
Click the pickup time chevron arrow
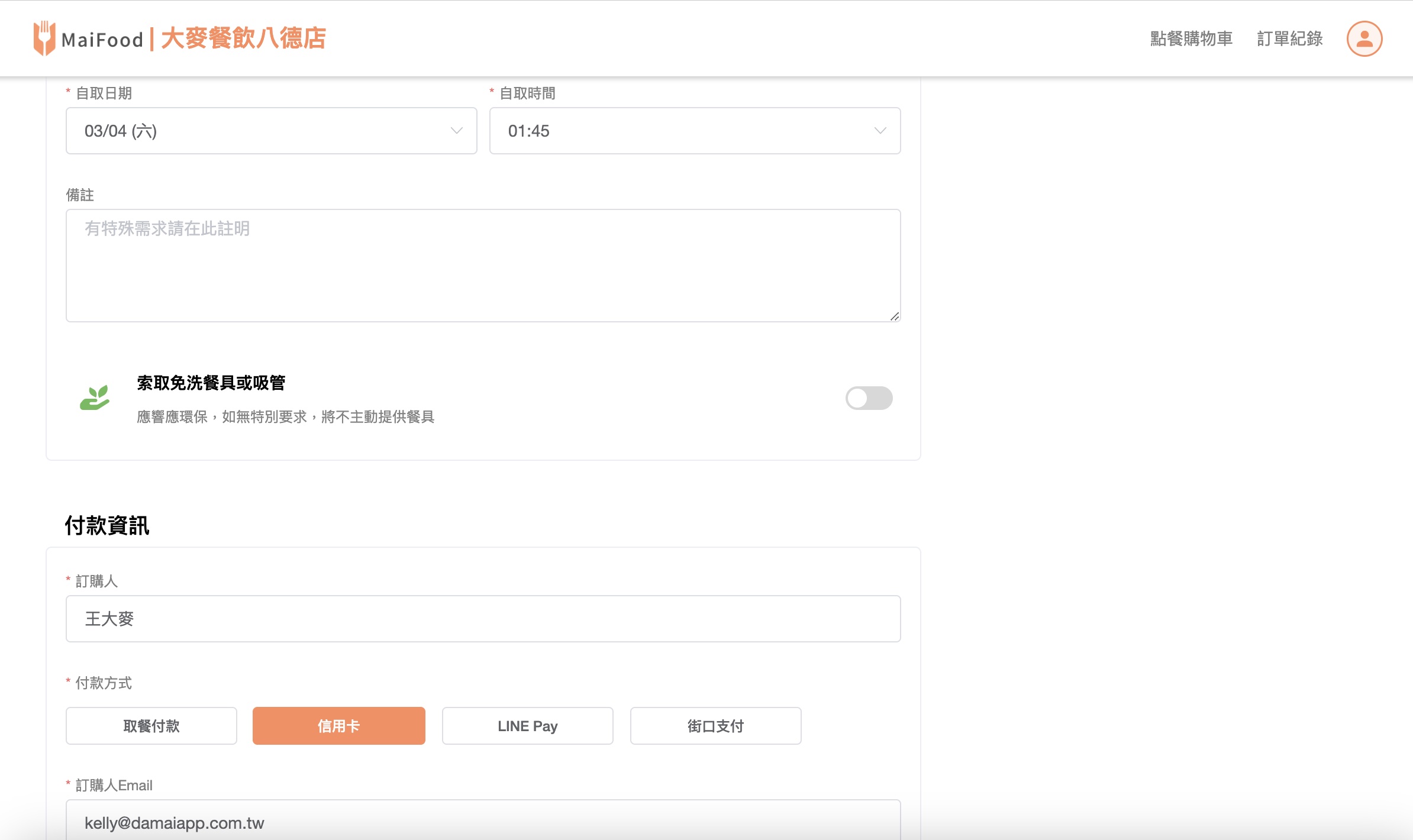(880, 131)
